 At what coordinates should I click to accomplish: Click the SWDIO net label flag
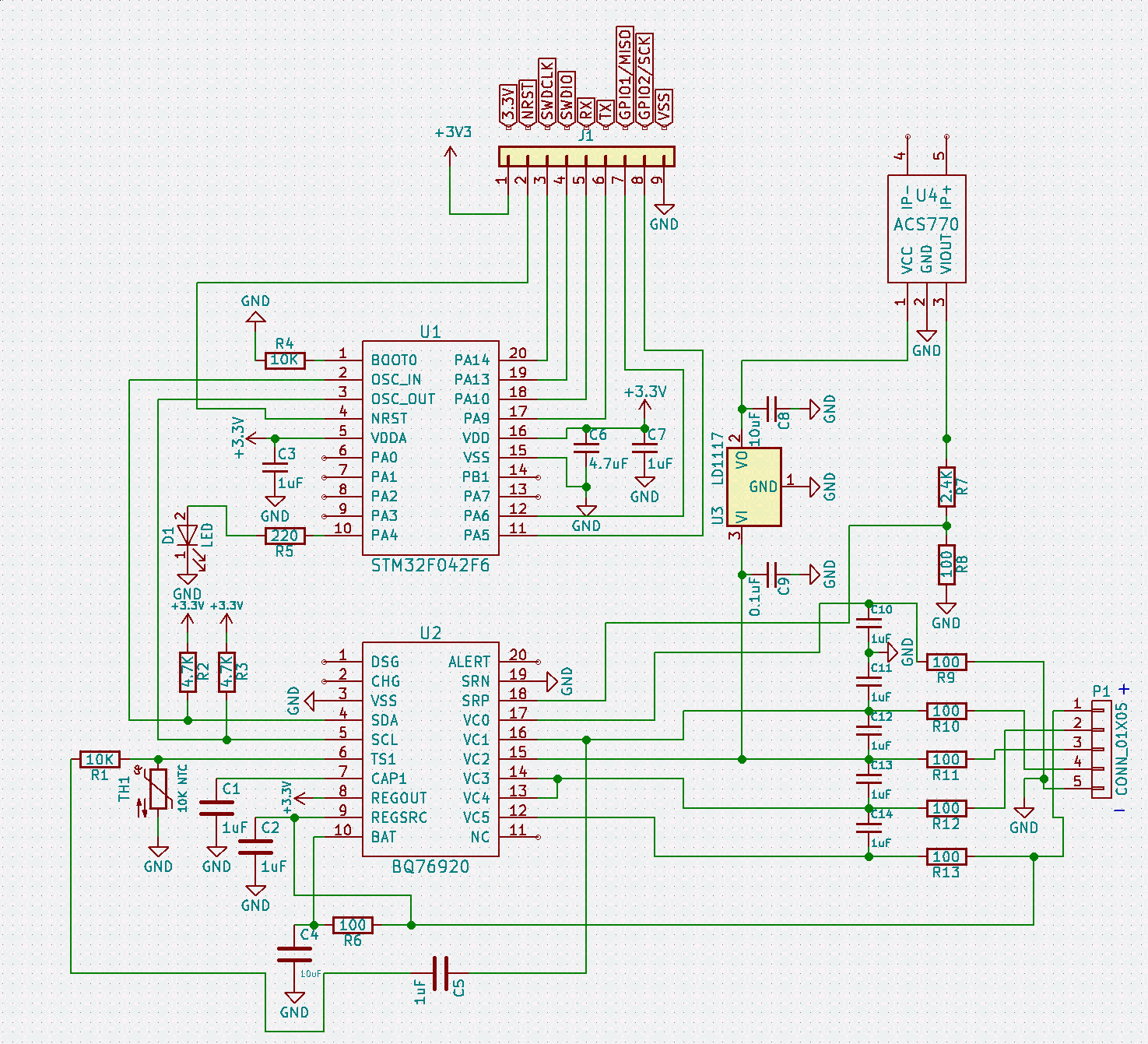[567, 99]
